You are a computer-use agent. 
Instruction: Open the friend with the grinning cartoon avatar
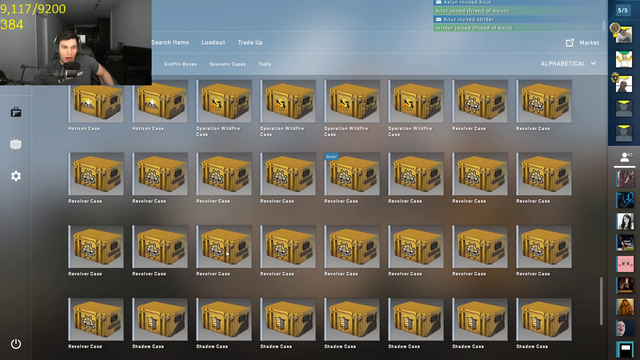(625, 242)
